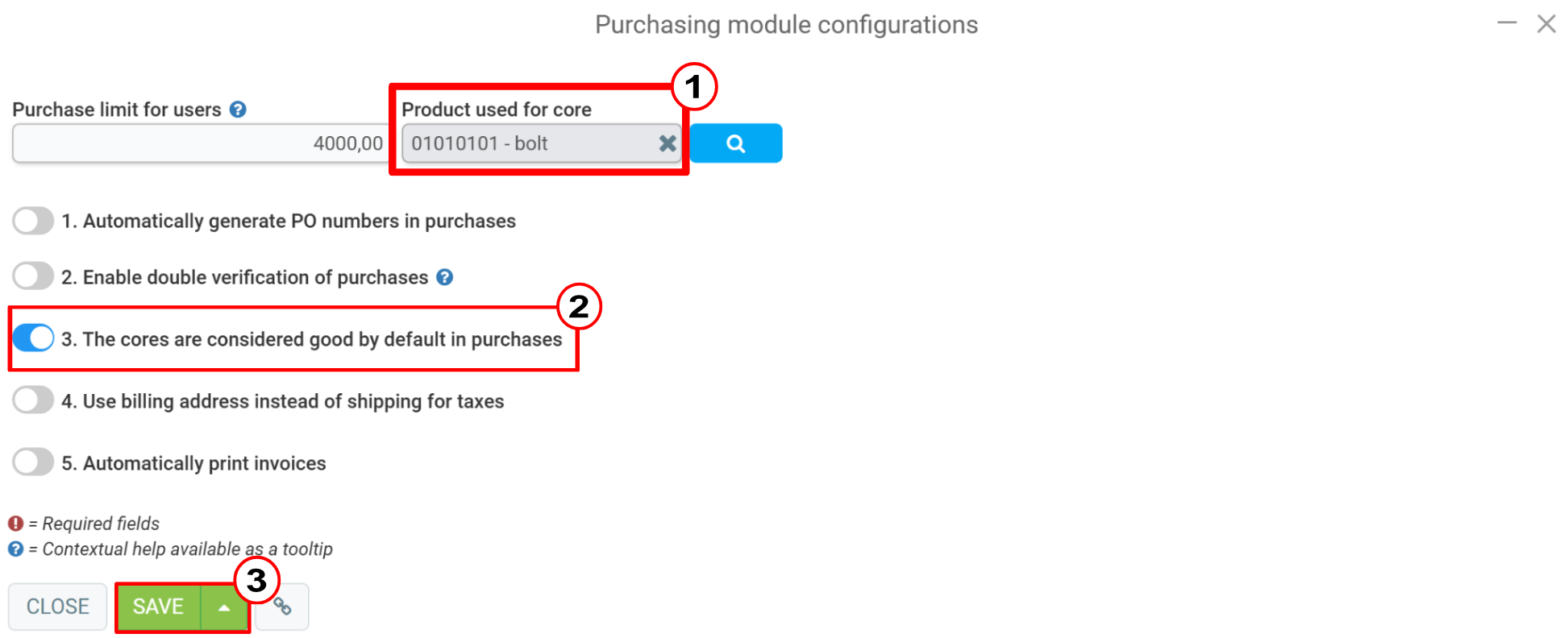This screenshot has height=638, width=1568.
Task: Click the CLOSE button
Action: point(56,607)
